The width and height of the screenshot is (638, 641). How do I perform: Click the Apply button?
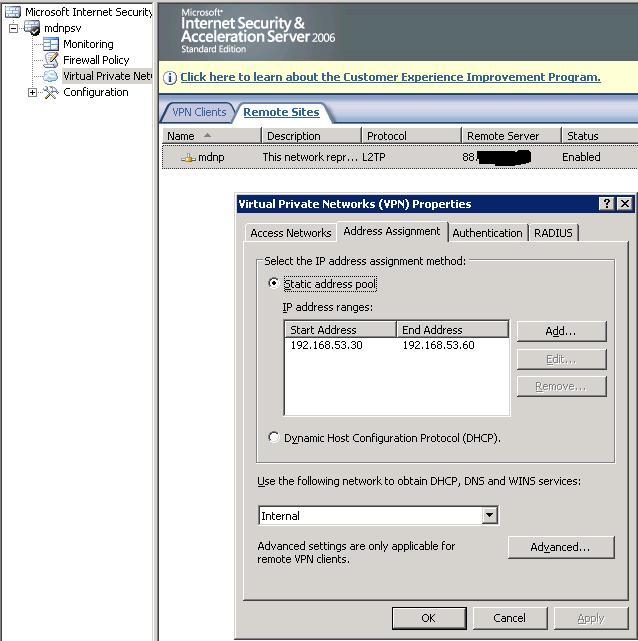coord(591,618)
